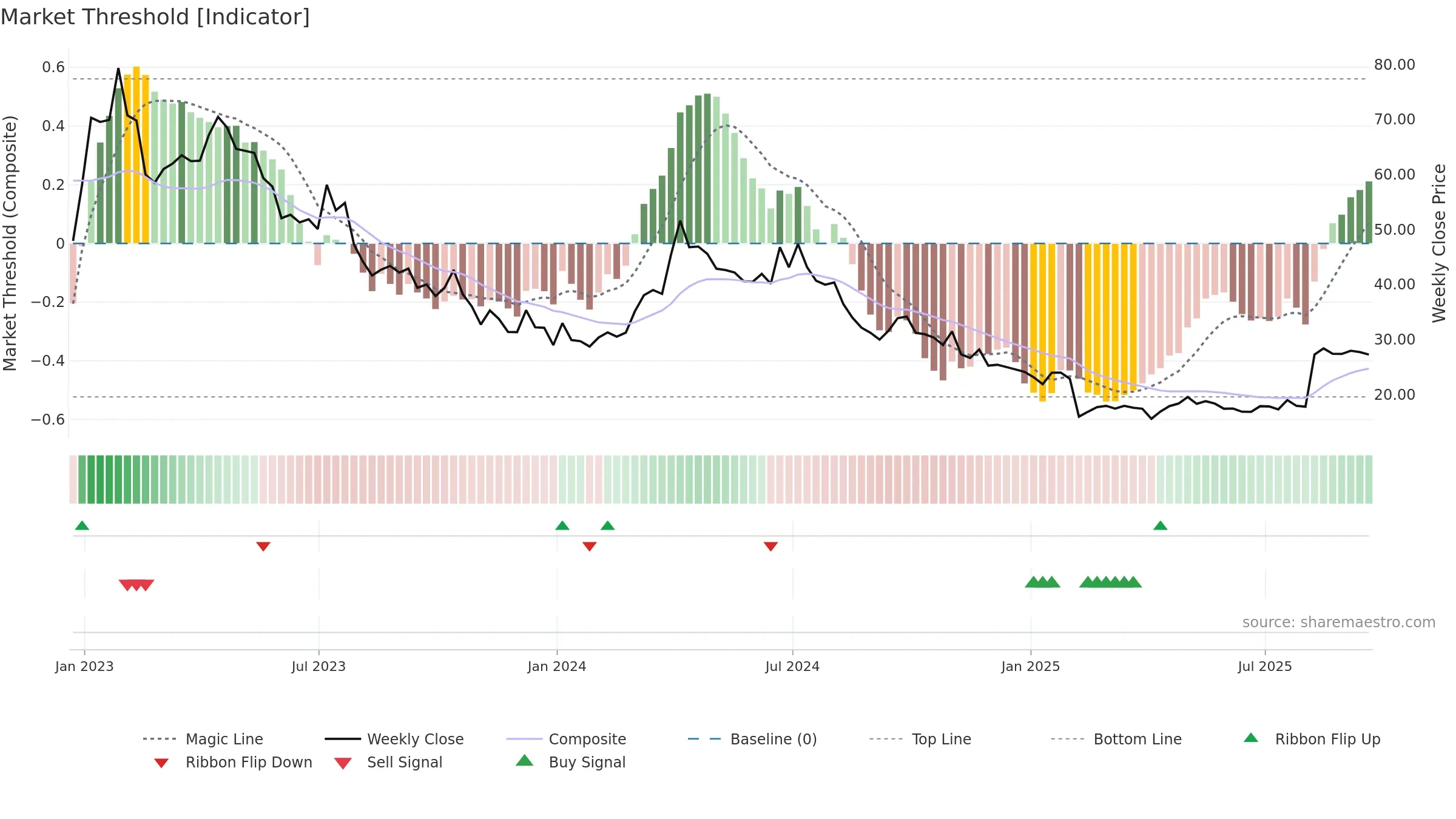The height and width of the screenshot is (819, 1456).
Task: Click the 0.6 left axis tick label
Action: [x=53, y=67]
